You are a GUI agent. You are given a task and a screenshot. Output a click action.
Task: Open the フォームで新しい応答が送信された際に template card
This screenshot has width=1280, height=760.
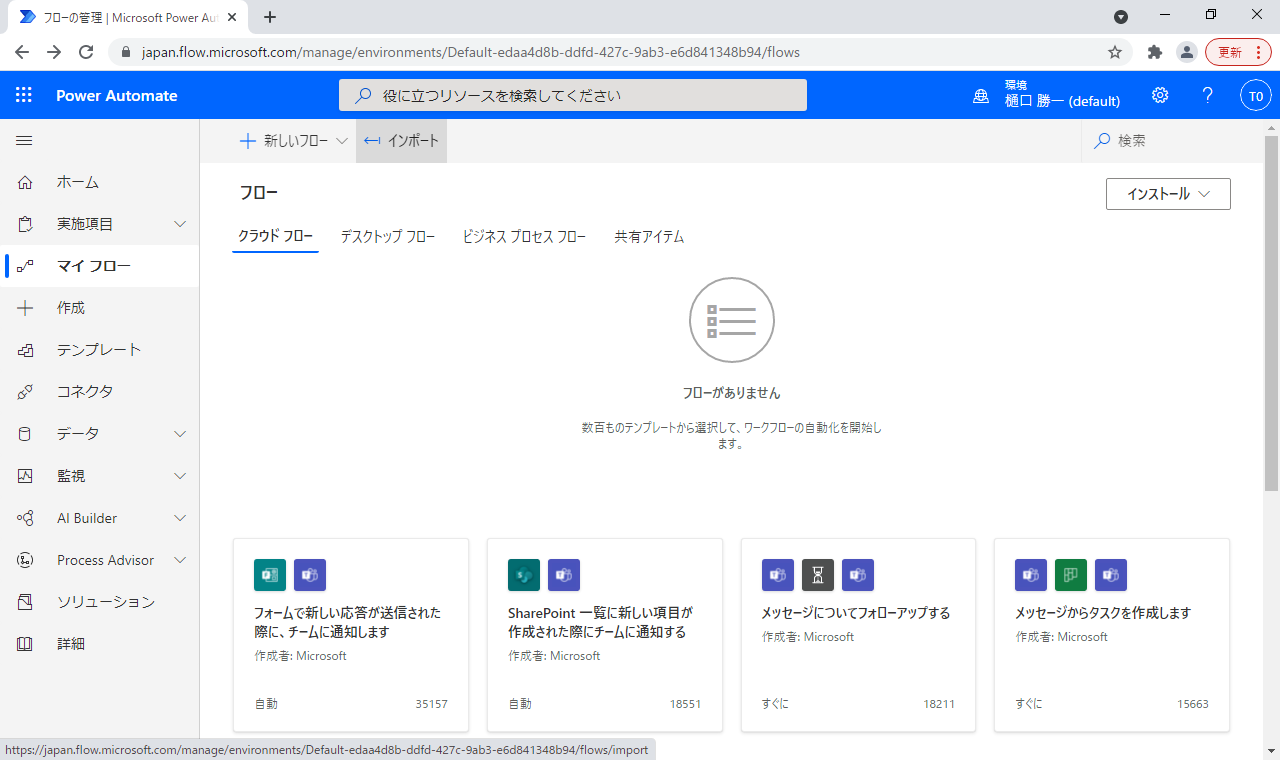pyautogui.click(x=351, y=635)
